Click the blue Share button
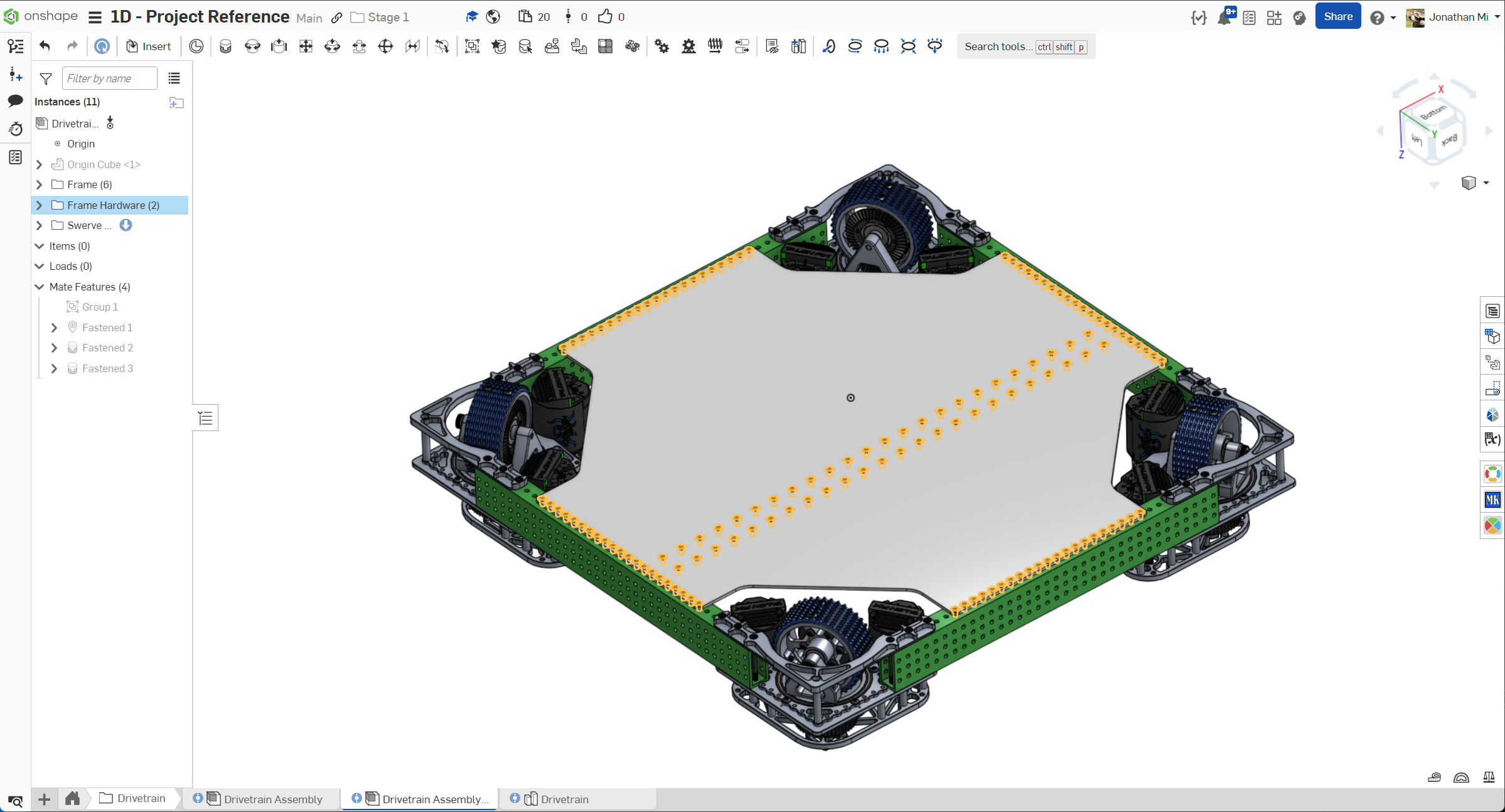1505x812 pixels. pos(1337,17)
